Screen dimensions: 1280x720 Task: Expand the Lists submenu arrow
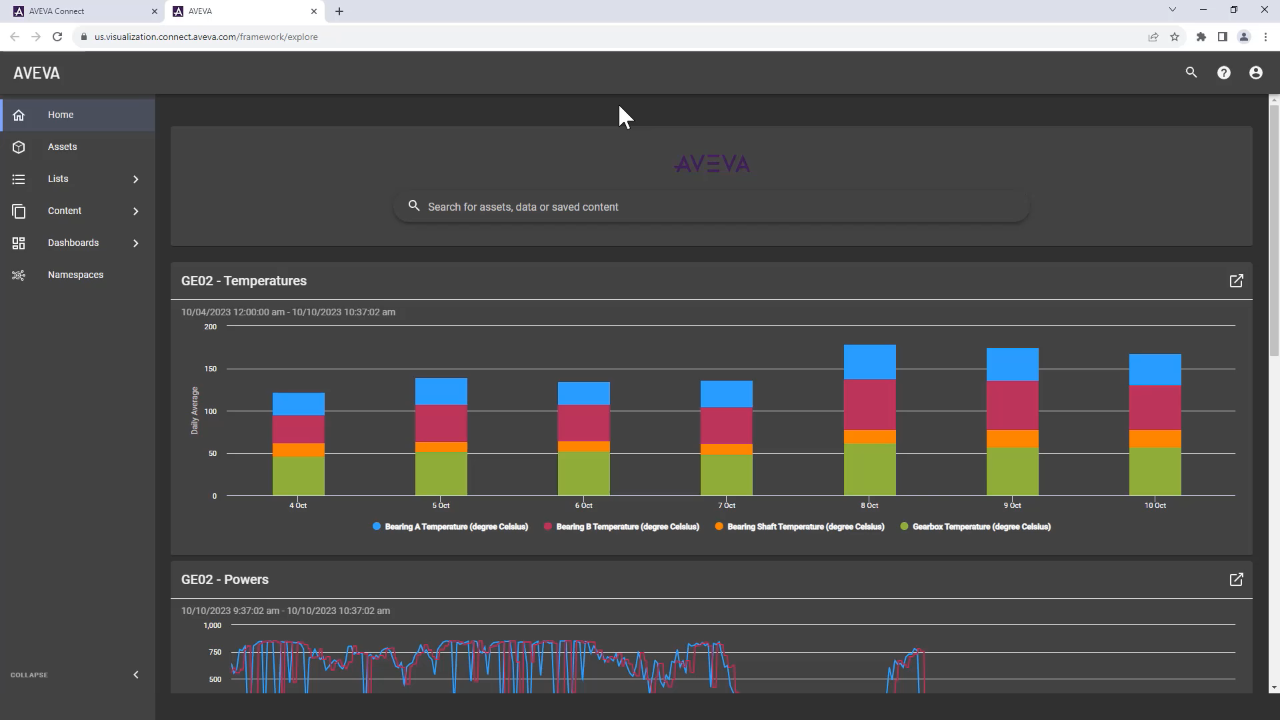pos(136,179)
